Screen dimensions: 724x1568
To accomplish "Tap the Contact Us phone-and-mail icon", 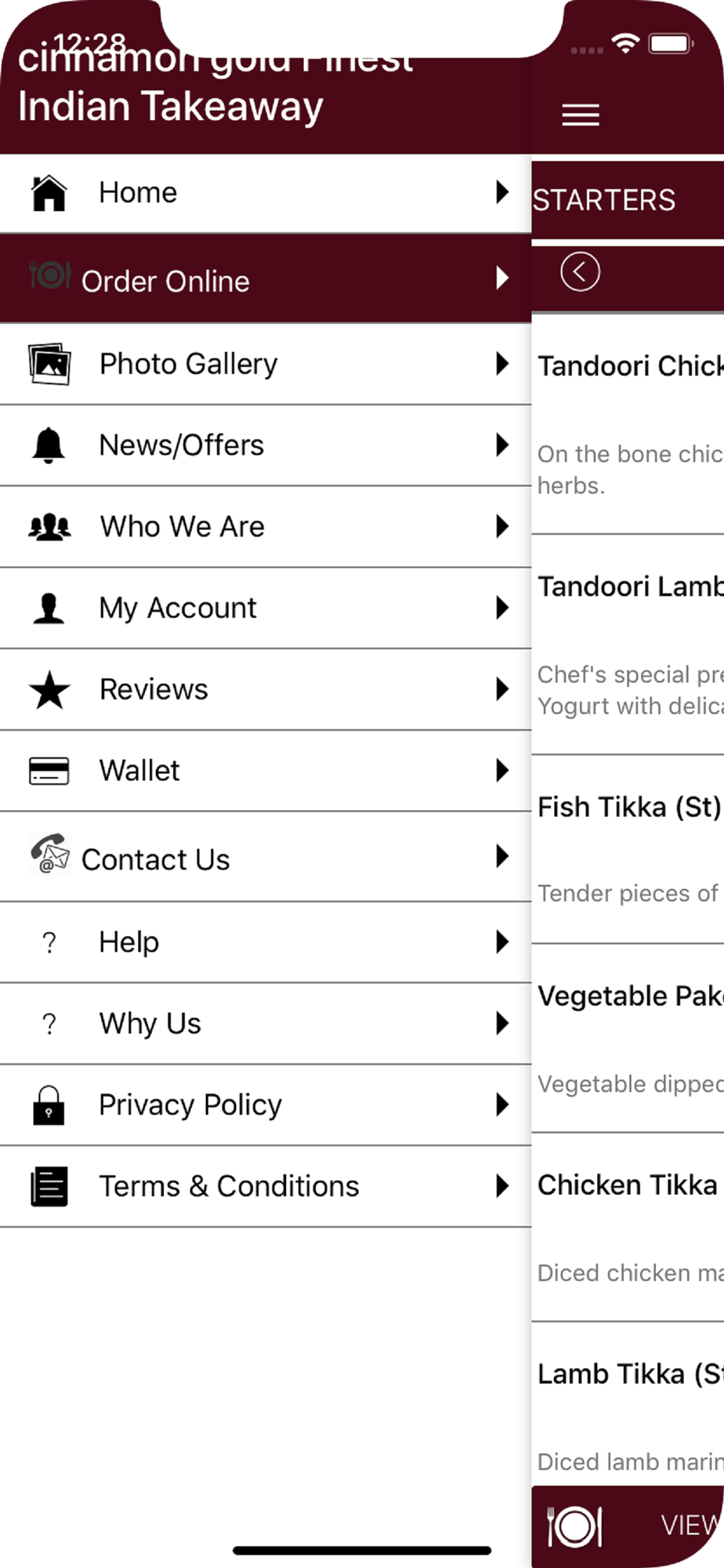I will coord(50,854).
